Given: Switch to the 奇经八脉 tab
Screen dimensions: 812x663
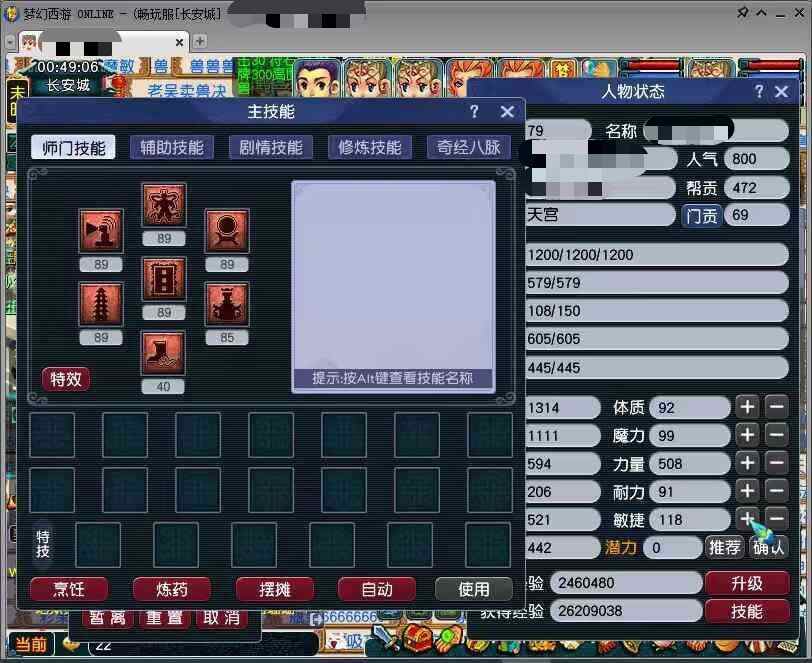Looking at the screenshot, I should [x=469, y=148].
